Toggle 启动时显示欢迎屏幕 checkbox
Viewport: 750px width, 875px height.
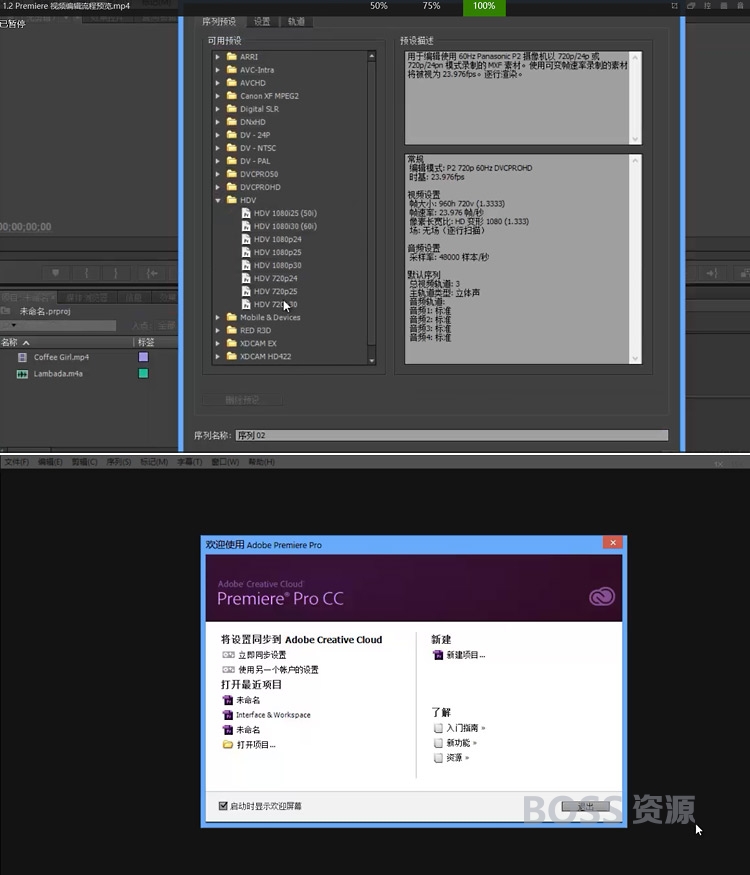(223, 806)
